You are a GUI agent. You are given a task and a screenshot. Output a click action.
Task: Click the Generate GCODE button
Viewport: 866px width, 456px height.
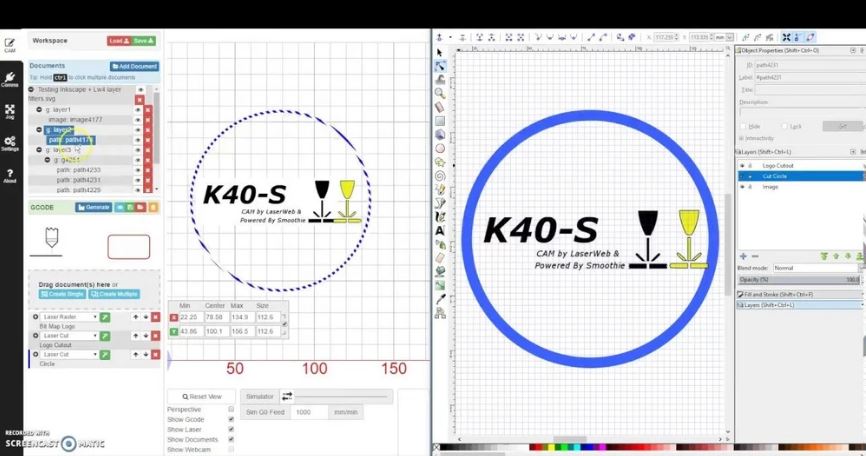point(94,207)
